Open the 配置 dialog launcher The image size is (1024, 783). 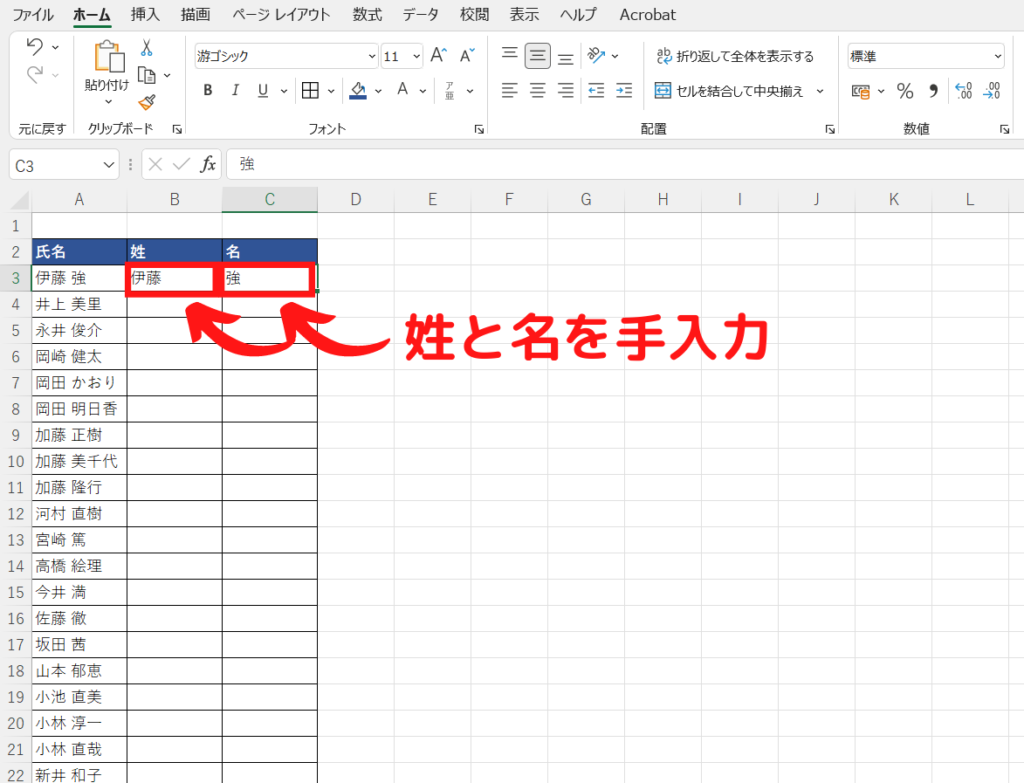tap(830, 129)
